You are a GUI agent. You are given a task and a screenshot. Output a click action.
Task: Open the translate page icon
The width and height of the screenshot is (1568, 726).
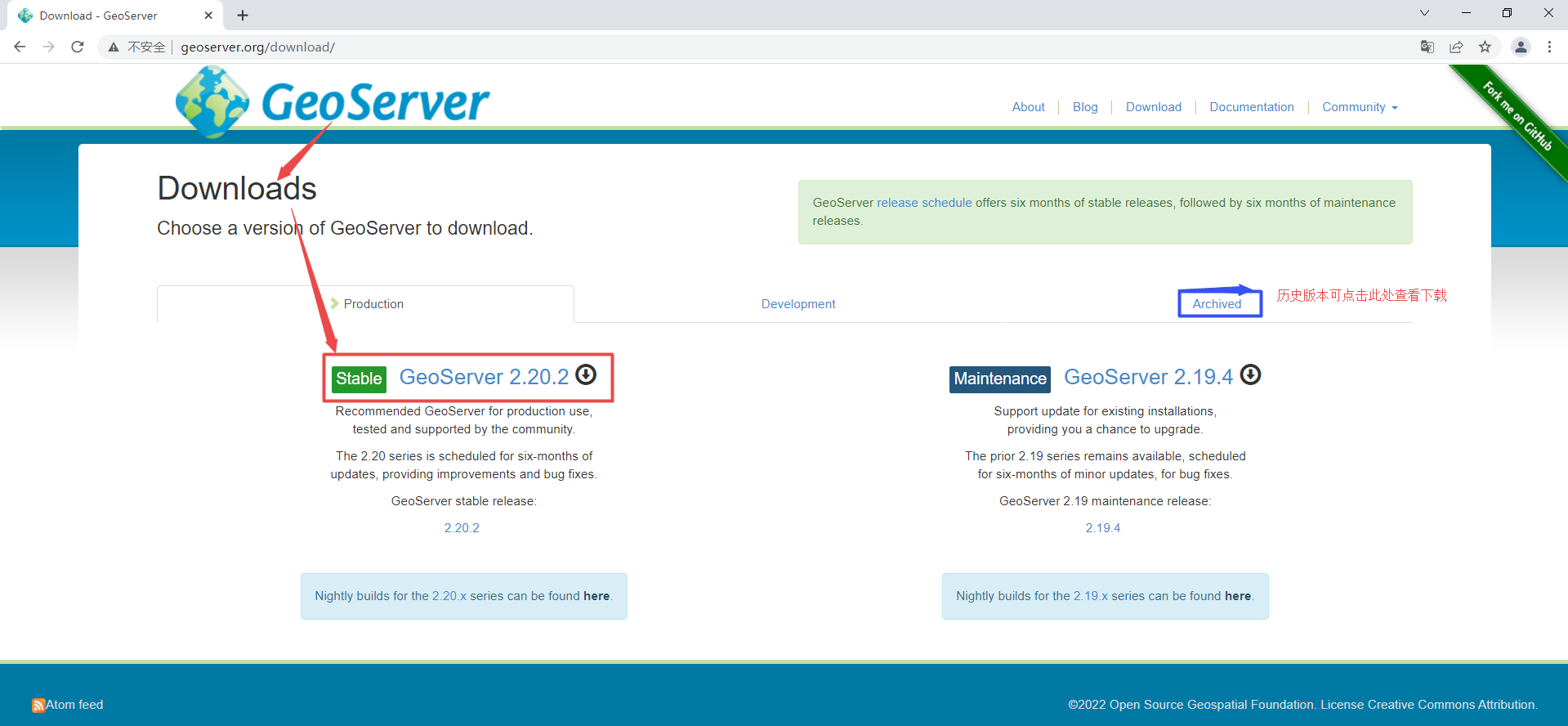(x=1427, y=47)
